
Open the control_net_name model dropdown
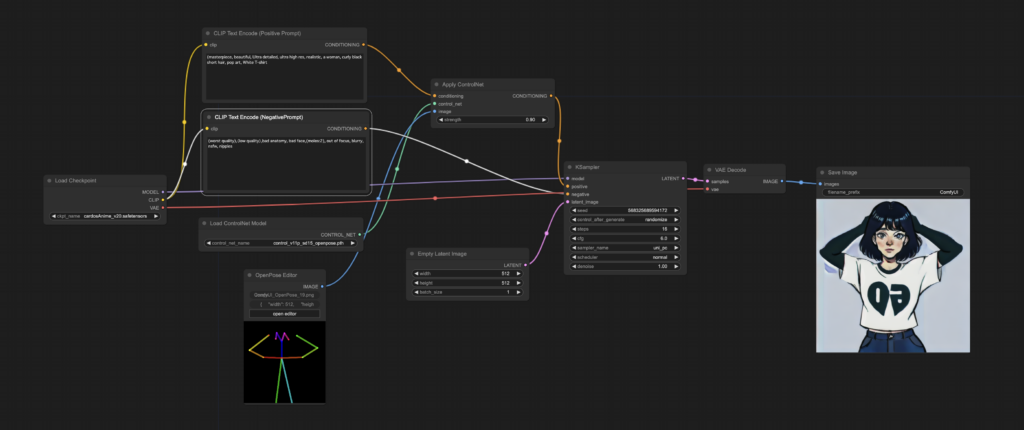281,243
